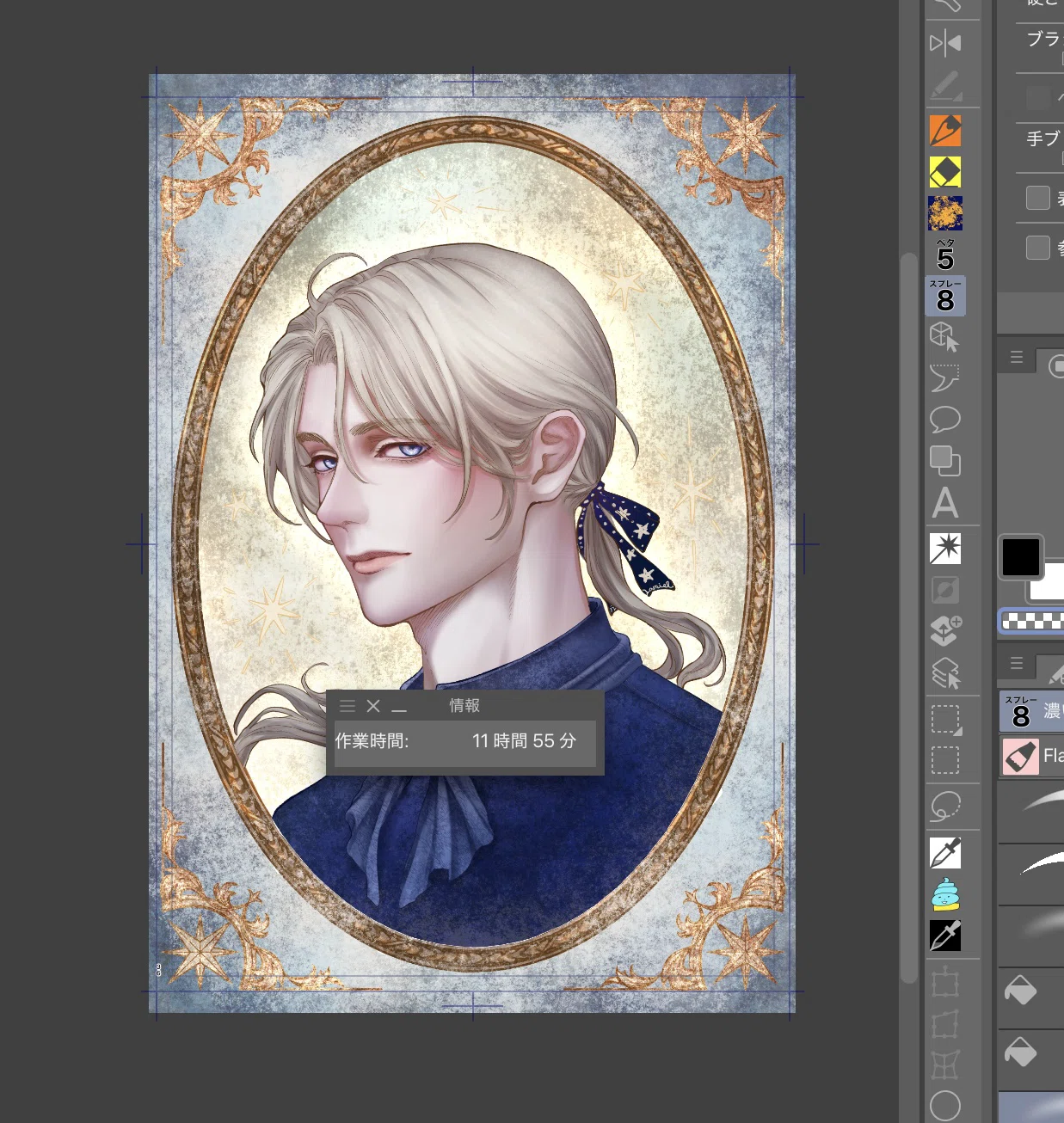Select the black main color swatch
1064x1123 pixels.
point(1021,557)
